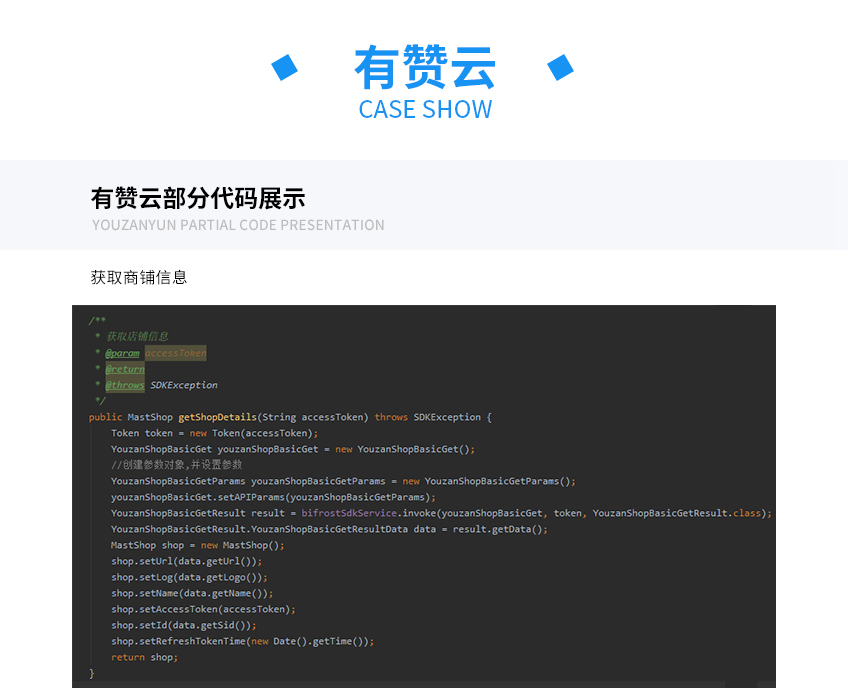Screen dimensions: 848x688
Task: Click the blue diamond left of 有赞云
Action: tap(285, 67)
